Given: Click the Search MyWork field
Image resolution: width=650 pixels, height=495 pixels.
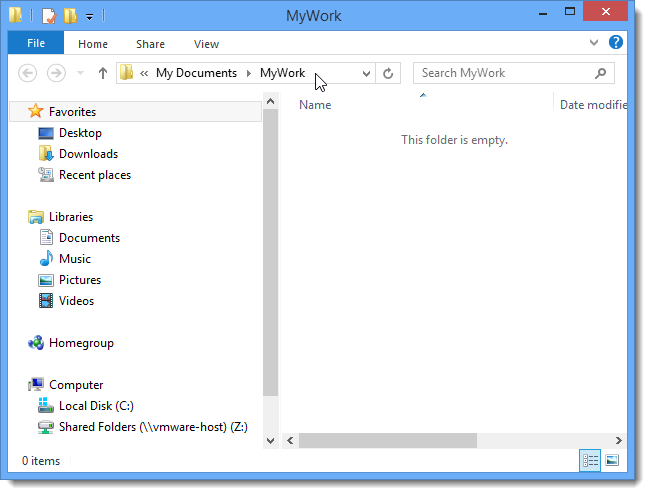Looking at the screenshot, I should 513,73.
